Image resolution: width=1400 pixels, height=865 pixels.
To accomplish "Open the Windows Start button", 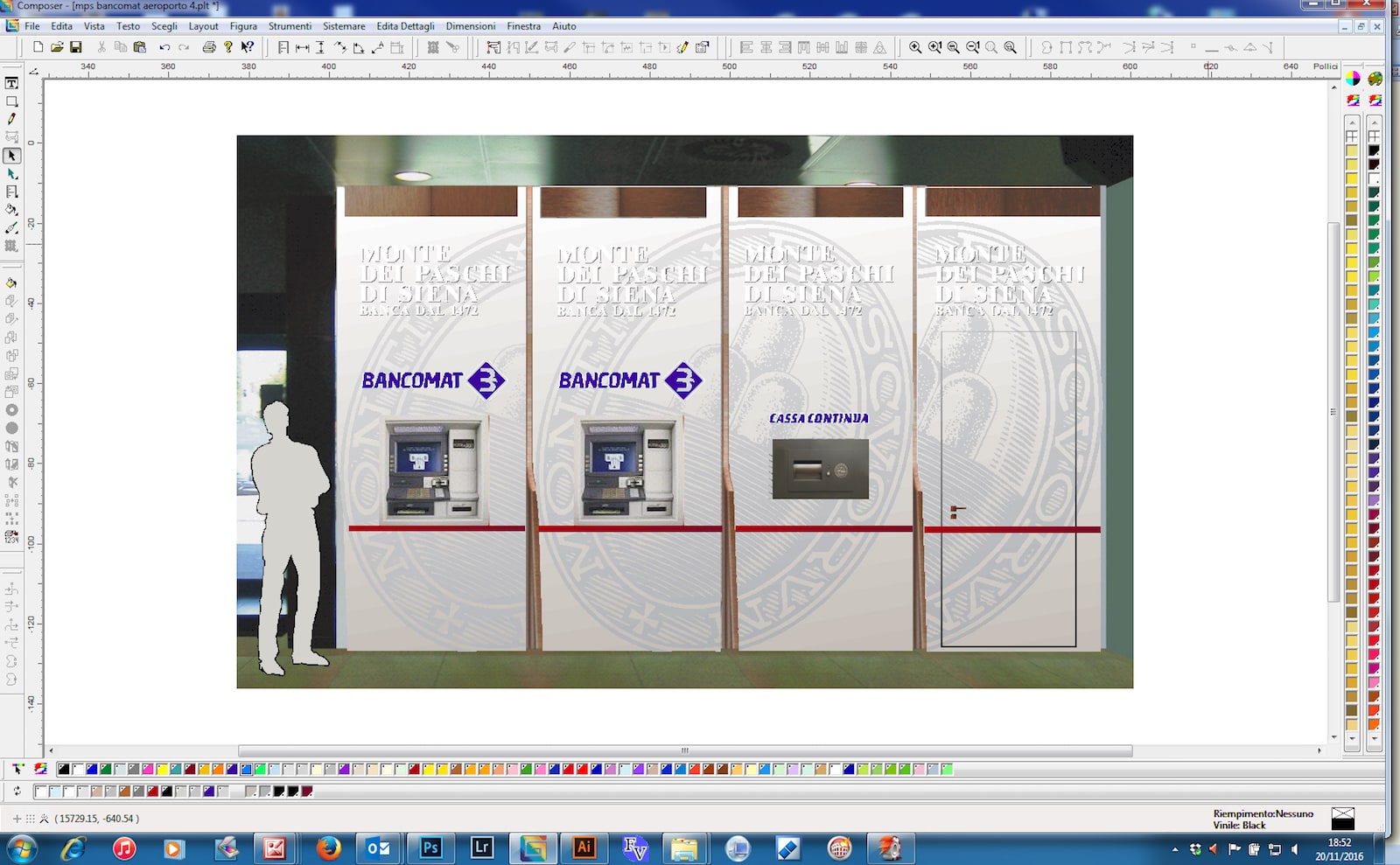I will 20,848.
